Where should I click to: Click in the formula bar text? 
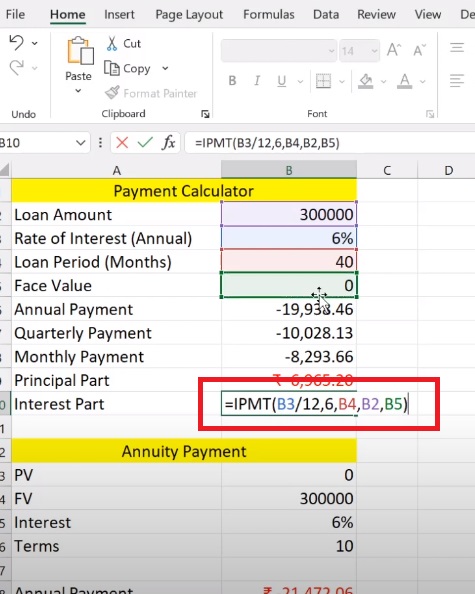pos(267,143)
